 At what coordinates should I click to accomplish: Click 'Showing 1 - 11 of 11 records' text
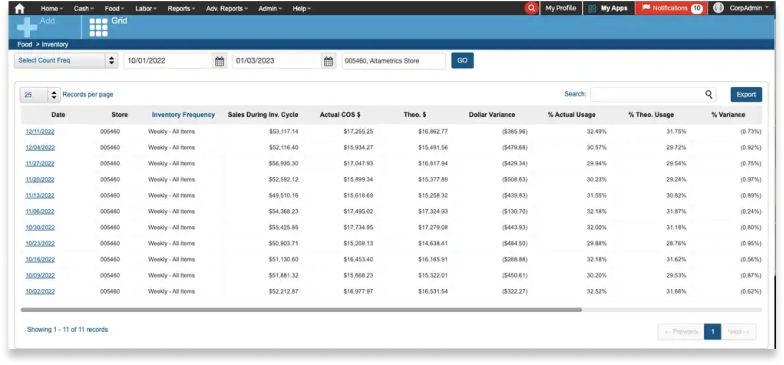[68, 330]
